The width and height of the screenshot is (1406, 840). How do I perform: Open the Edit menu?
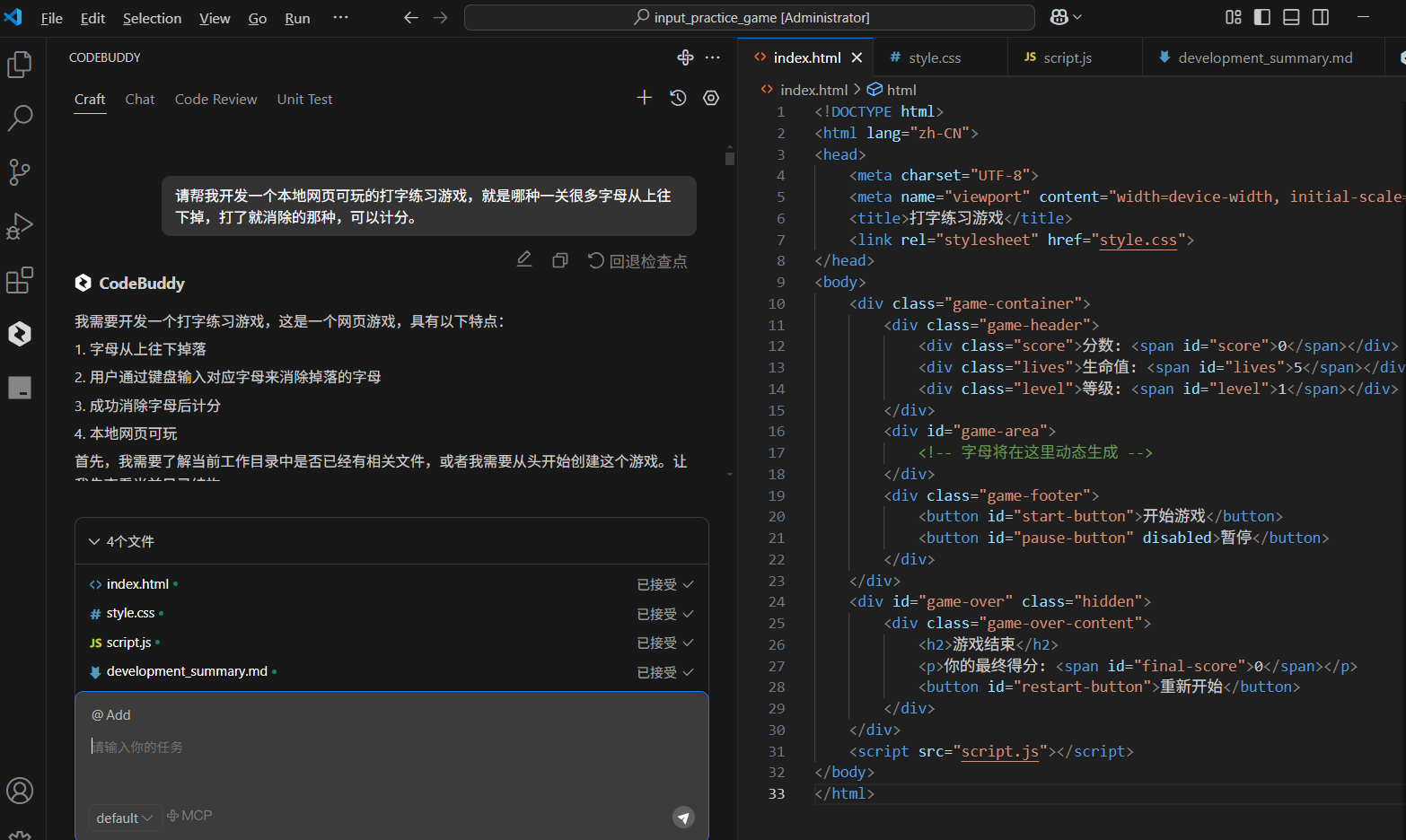(92, 18)
